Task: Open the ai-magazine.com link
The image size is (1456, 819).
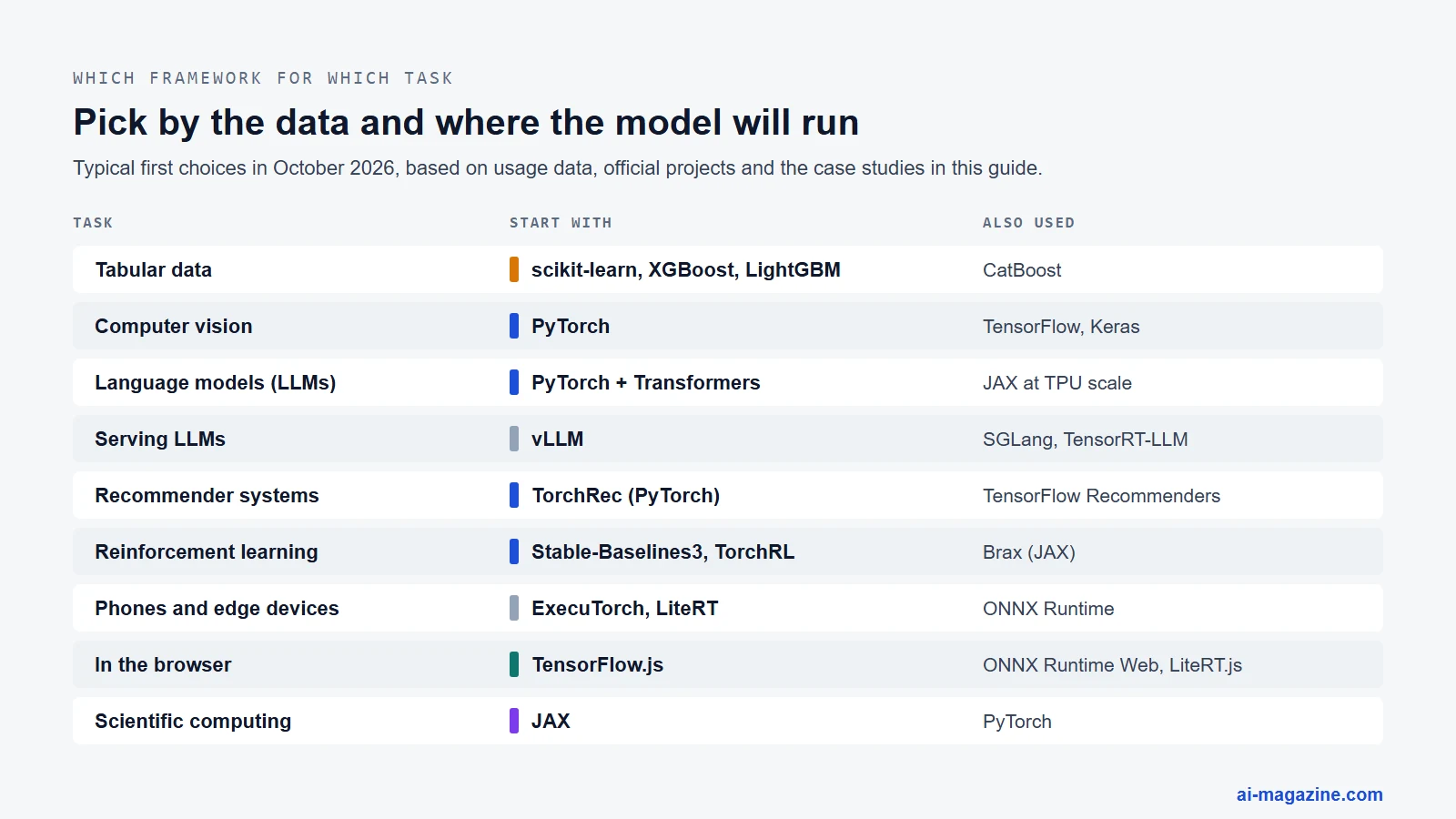Action: point(1309,794)
